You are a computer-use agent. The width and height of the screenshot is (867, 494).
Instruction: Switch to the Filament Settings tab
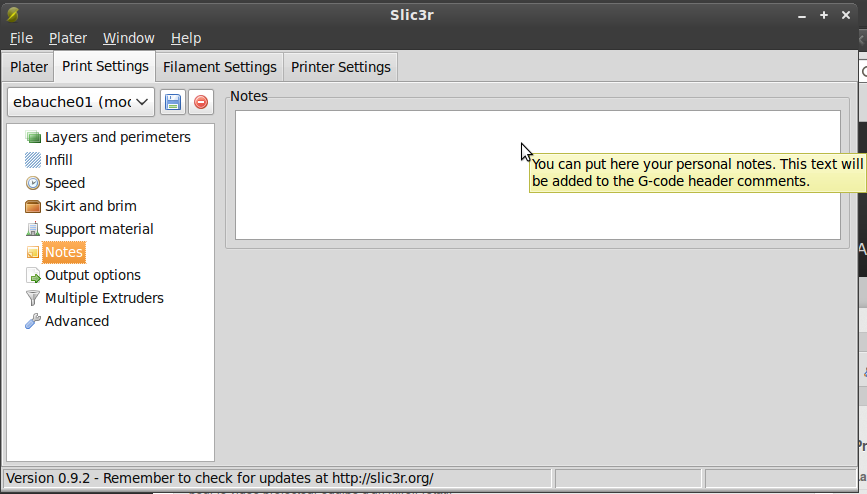coord(219,67)
